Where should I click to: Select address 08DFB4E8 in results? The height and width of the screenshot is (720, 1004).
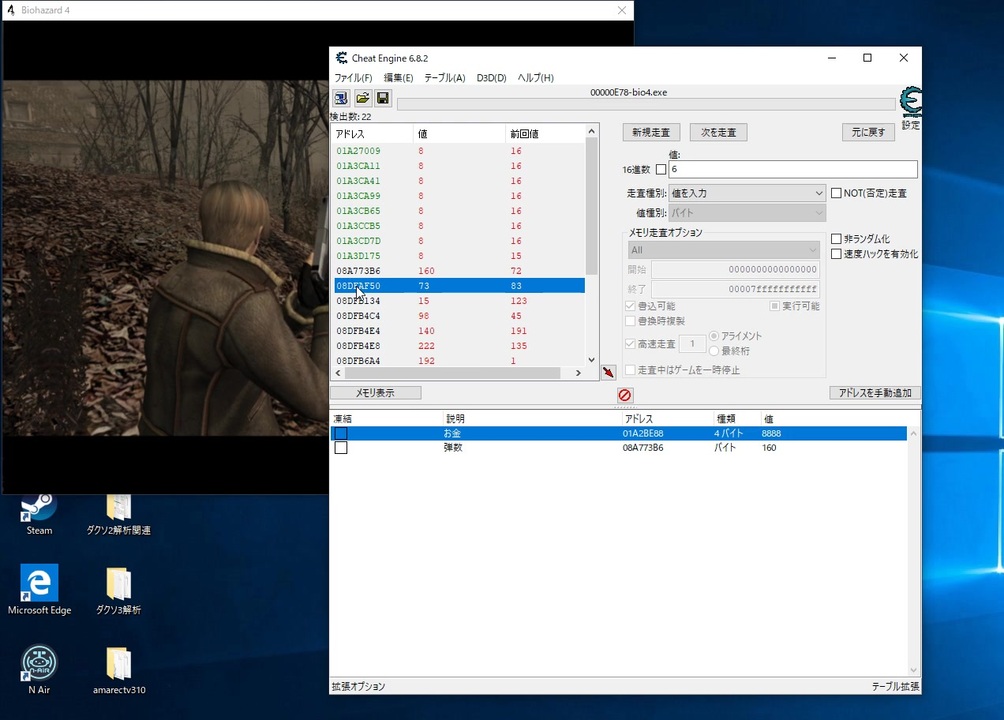coord(359,346)
